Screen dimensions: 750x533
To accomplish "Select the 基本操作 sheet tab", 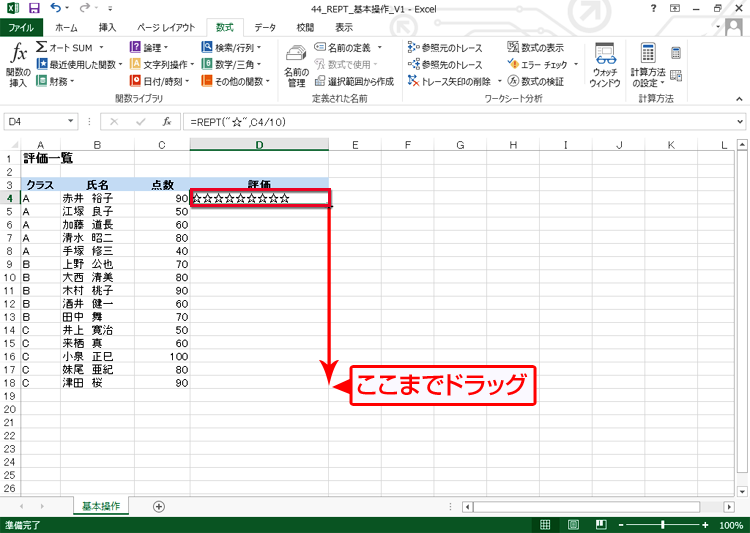I will pos(101,506).
